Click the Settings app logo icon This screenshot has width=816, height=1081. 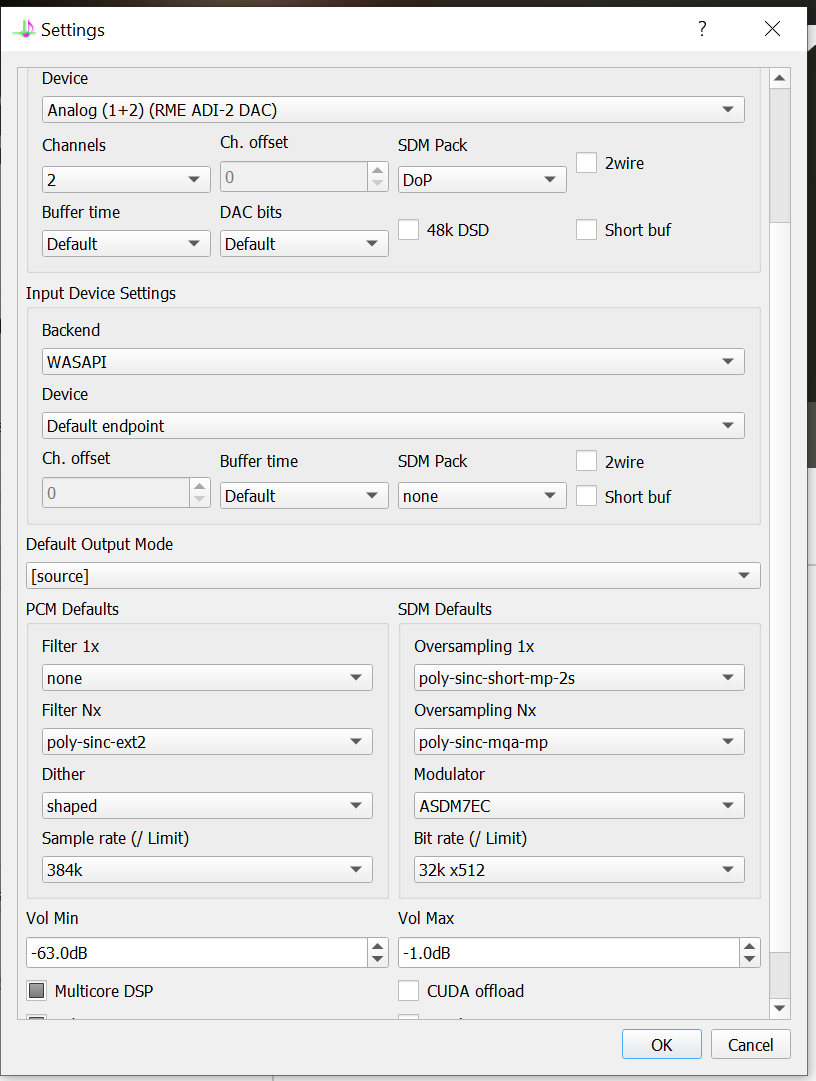coord(23,30)
